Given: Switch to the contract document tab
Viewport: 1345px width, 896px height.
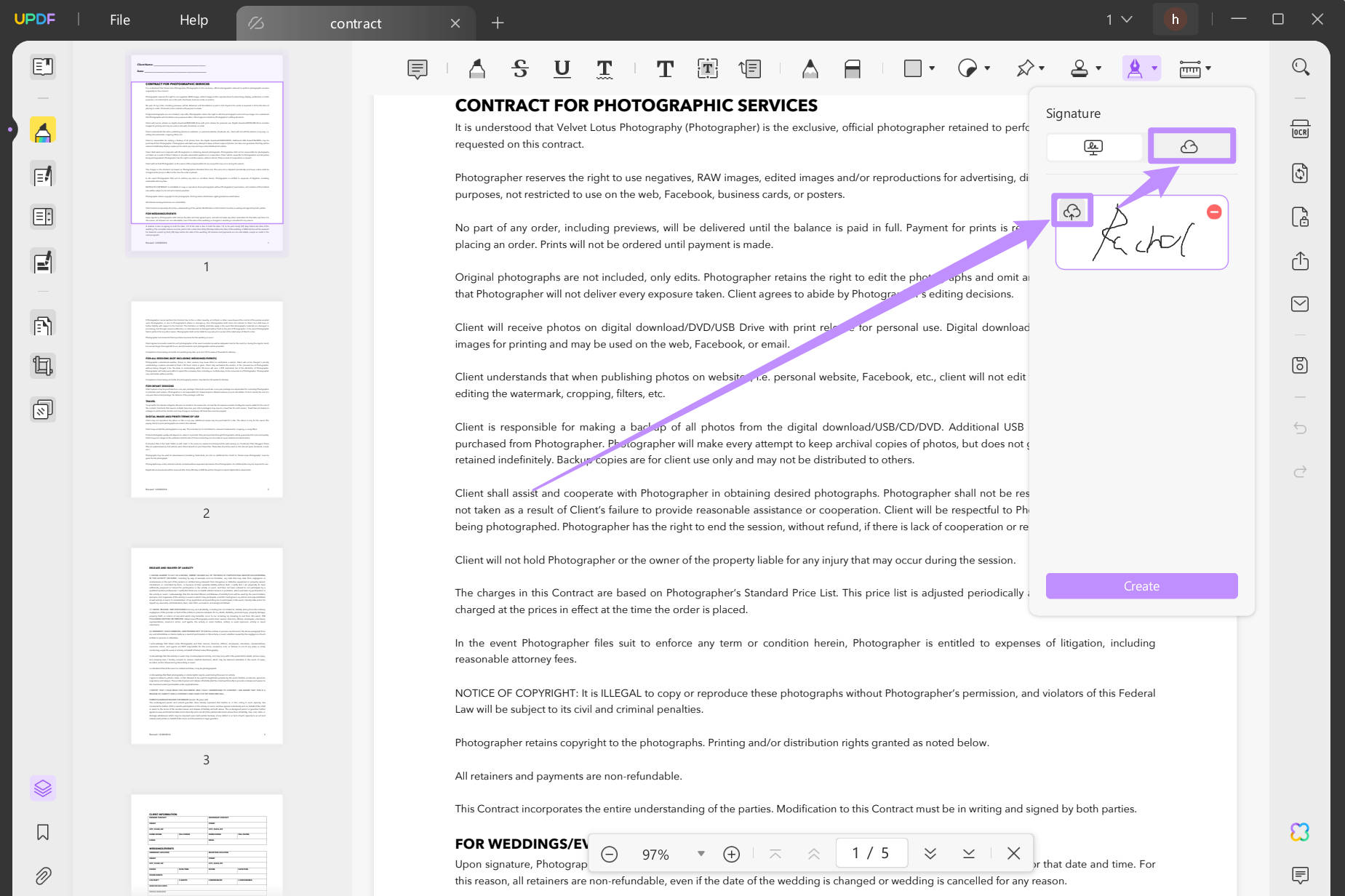Looking at the screenshot, I should tap(355, 23).
